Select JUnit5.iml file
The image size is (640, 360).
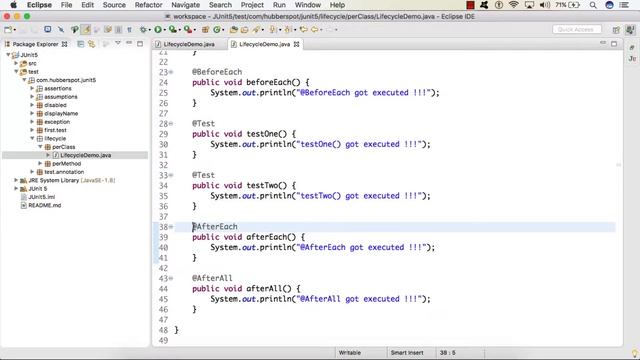[x=41, y=197]
